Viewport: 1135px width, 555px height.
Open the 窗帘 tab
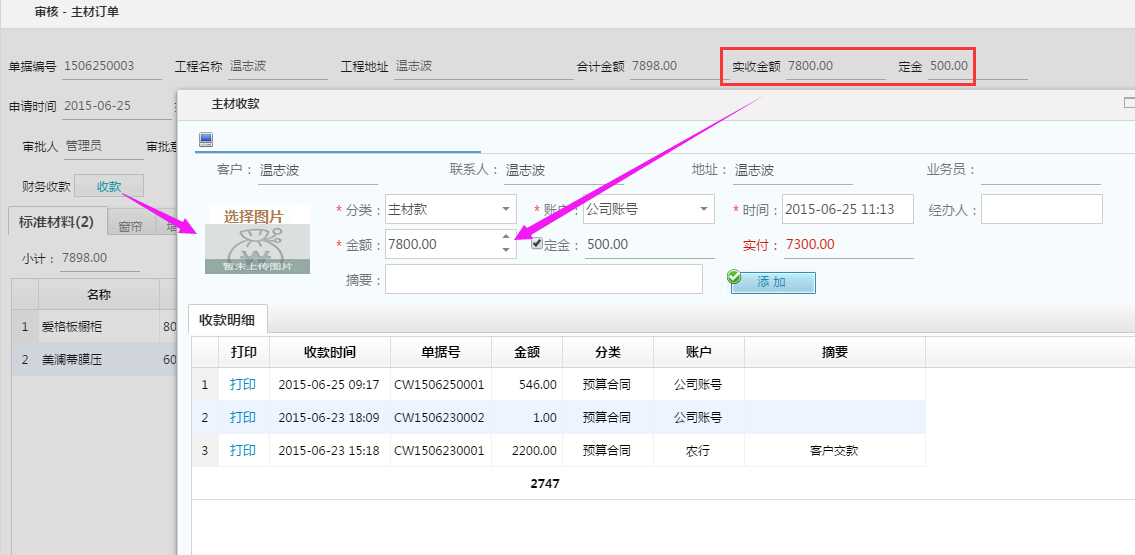[130, 227]
